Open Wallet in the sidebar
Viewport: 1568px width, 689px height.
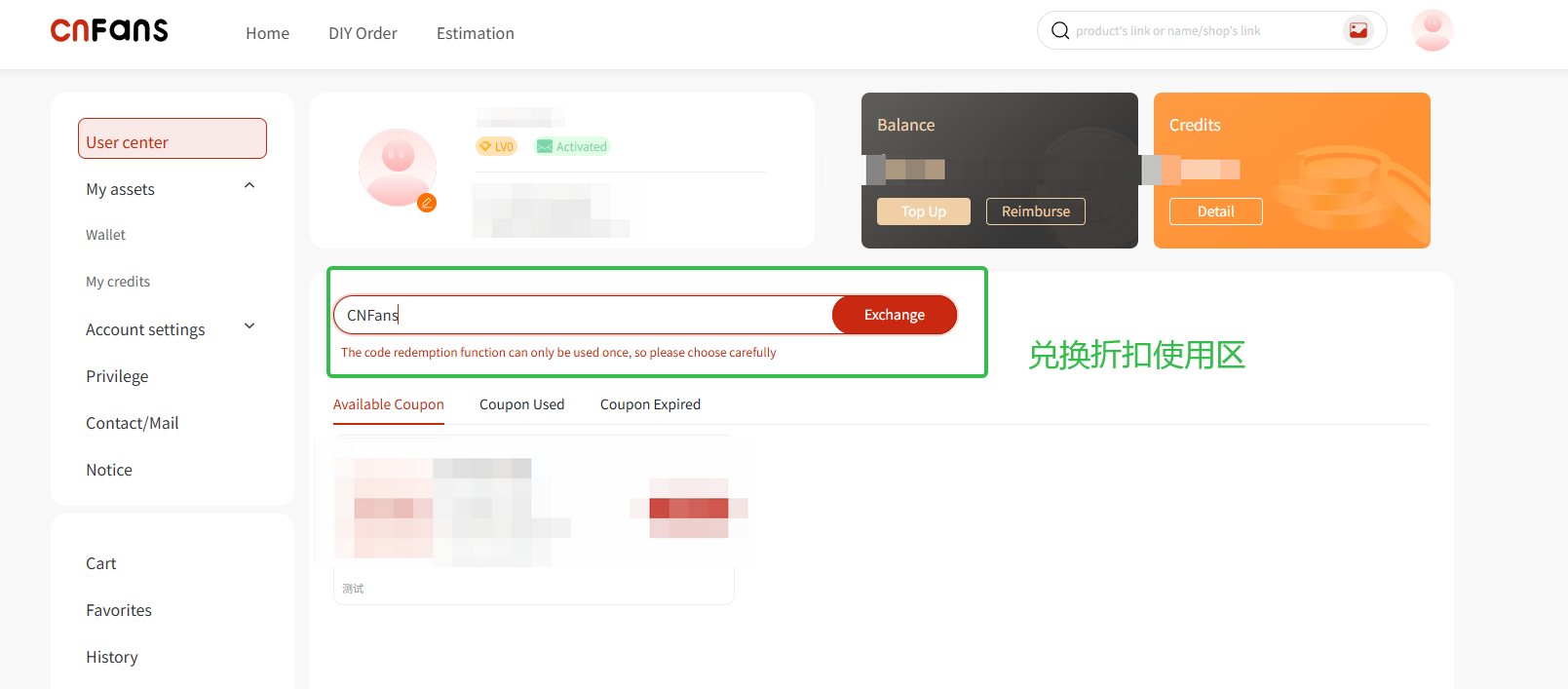tap(105, 235)
